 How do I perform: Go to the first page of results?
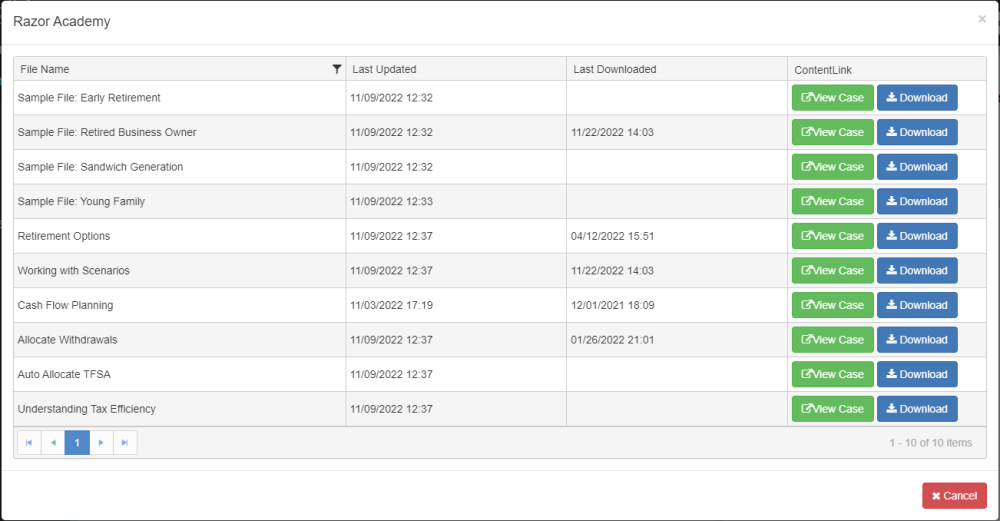29,442
